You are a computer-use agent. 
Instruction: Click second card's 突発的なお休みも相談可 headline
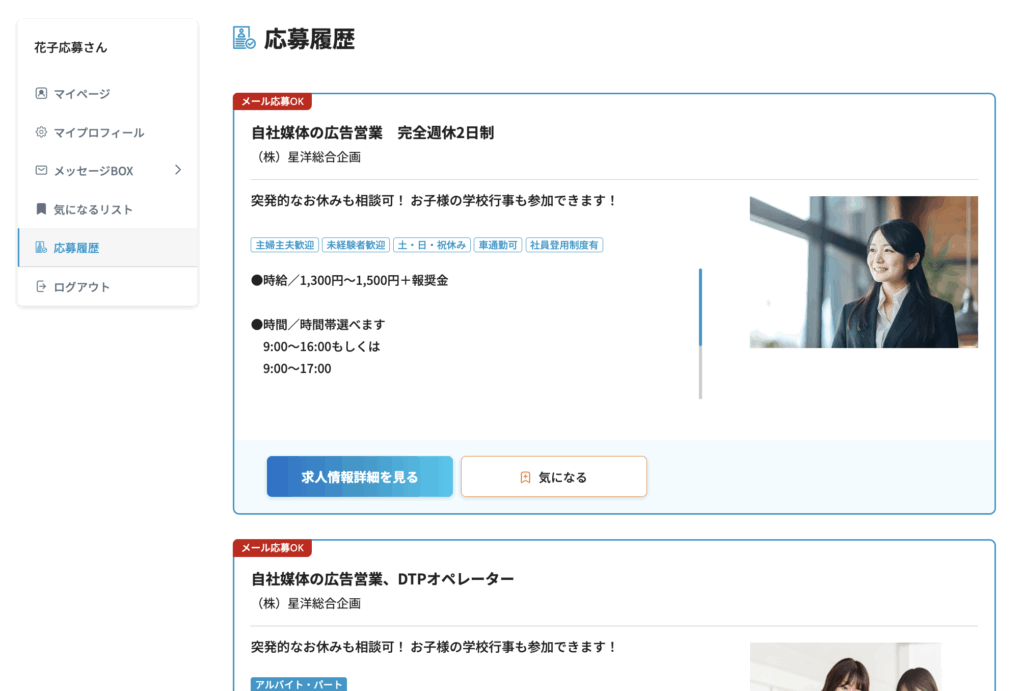pyautogui.click(x=434, y=647)
